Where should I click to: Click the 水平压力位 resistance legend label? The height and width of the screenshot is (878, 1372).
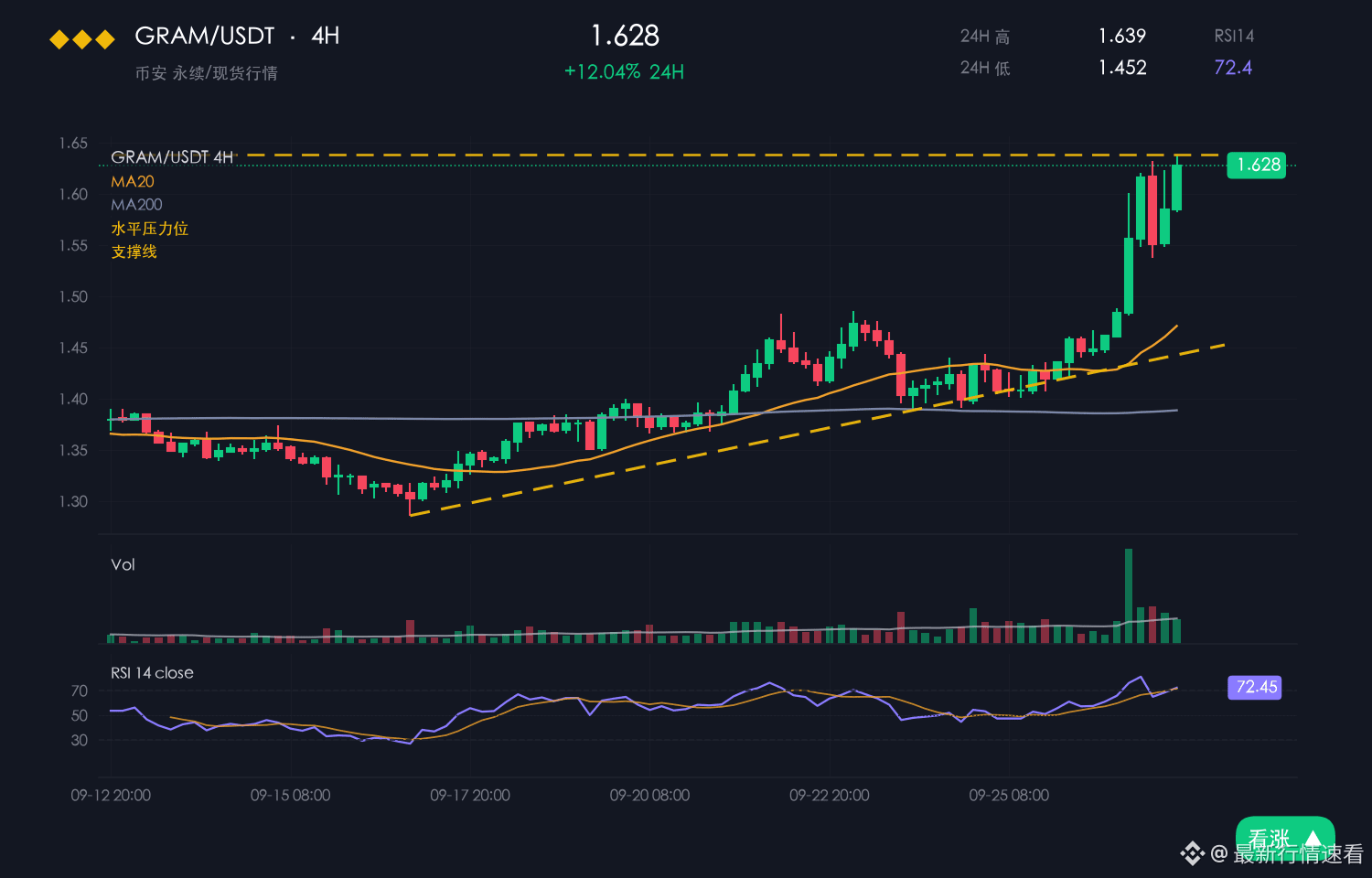click(149, 228)
